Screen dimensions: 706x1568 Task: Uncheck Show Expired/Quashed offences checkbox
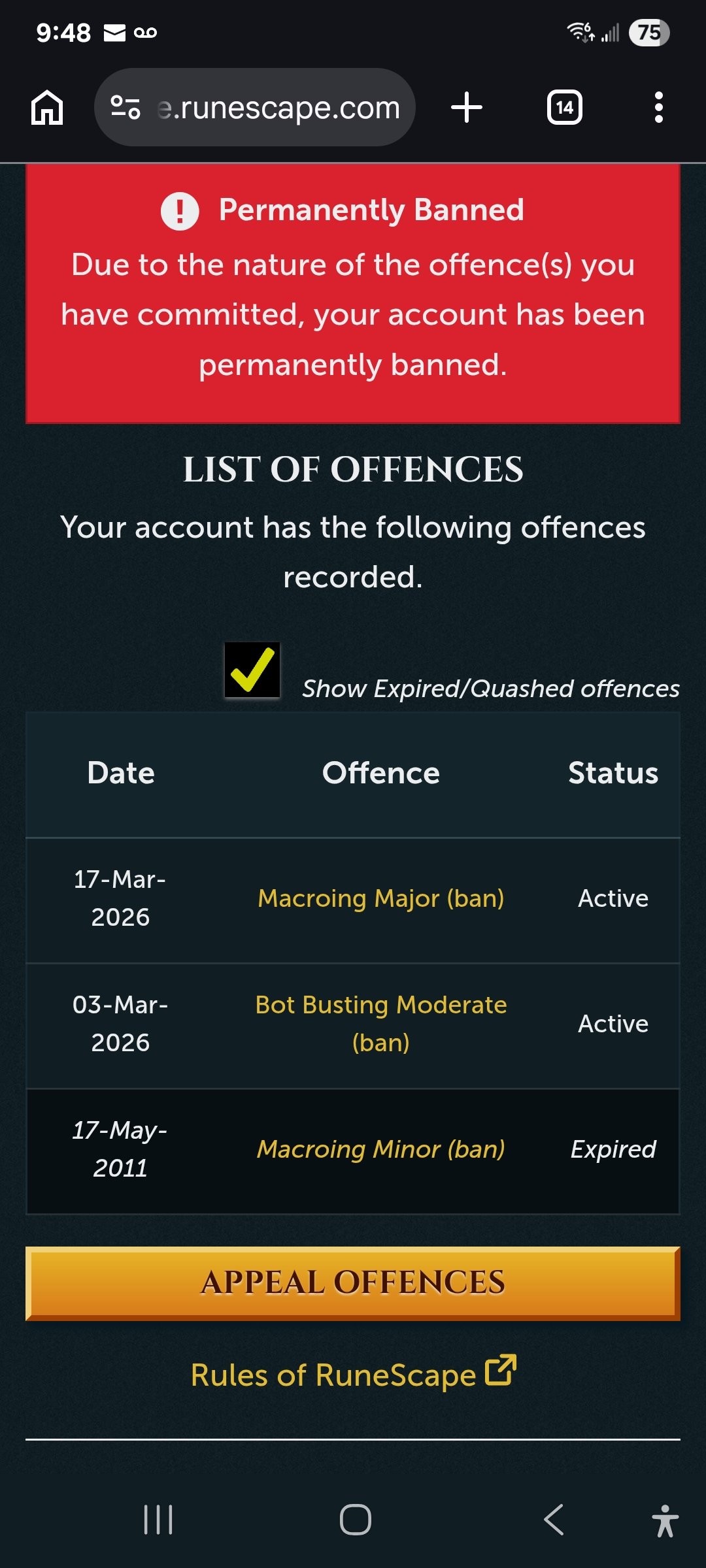252,670
